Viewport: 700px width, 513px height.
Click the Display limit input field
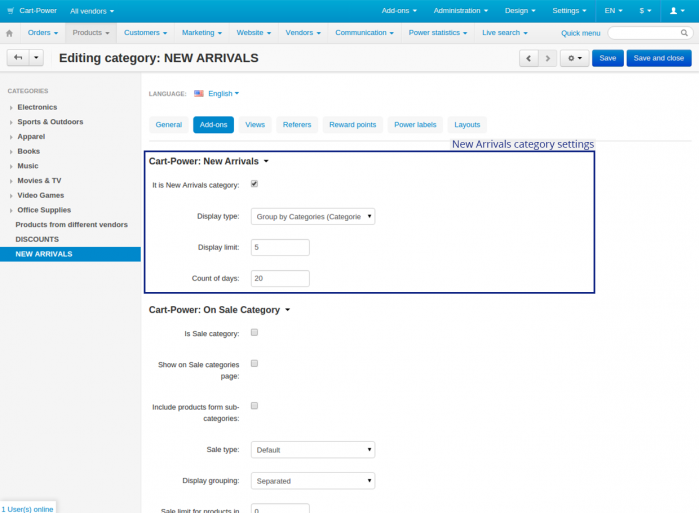[x=280, y=247]
